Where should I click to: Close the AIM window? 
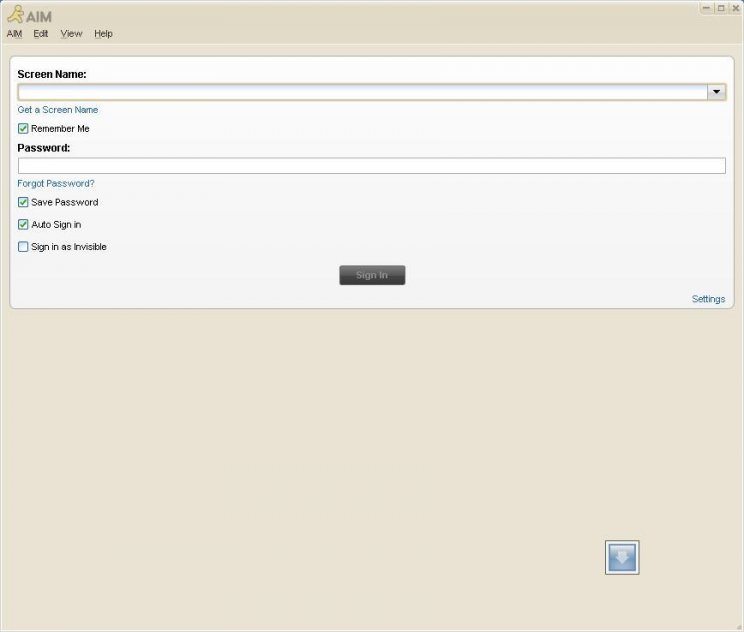click(x=735, y=8)
